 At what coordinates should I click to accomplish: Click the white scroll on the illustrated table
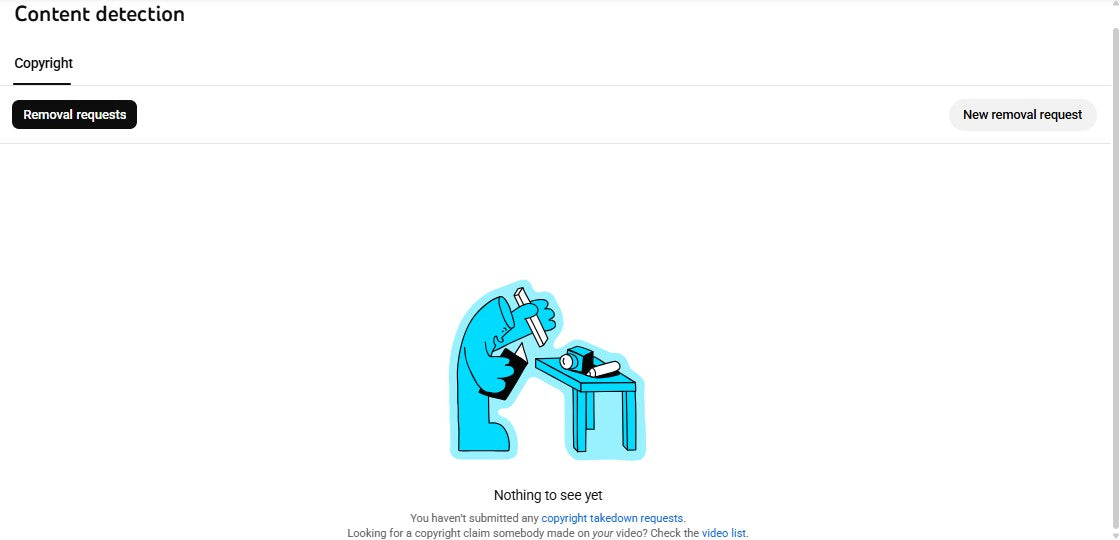(604, 369)
